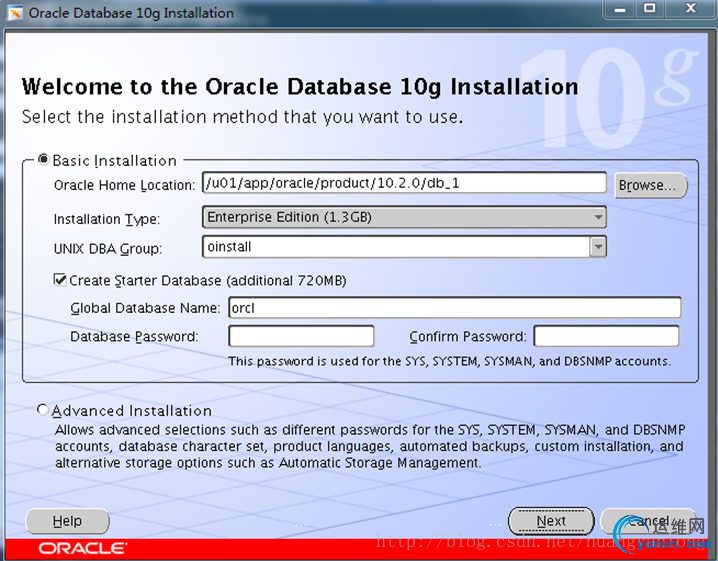The image size is (718, 561).
Task: Click the Oracle installer title bar icon
Action: (15, 13)
